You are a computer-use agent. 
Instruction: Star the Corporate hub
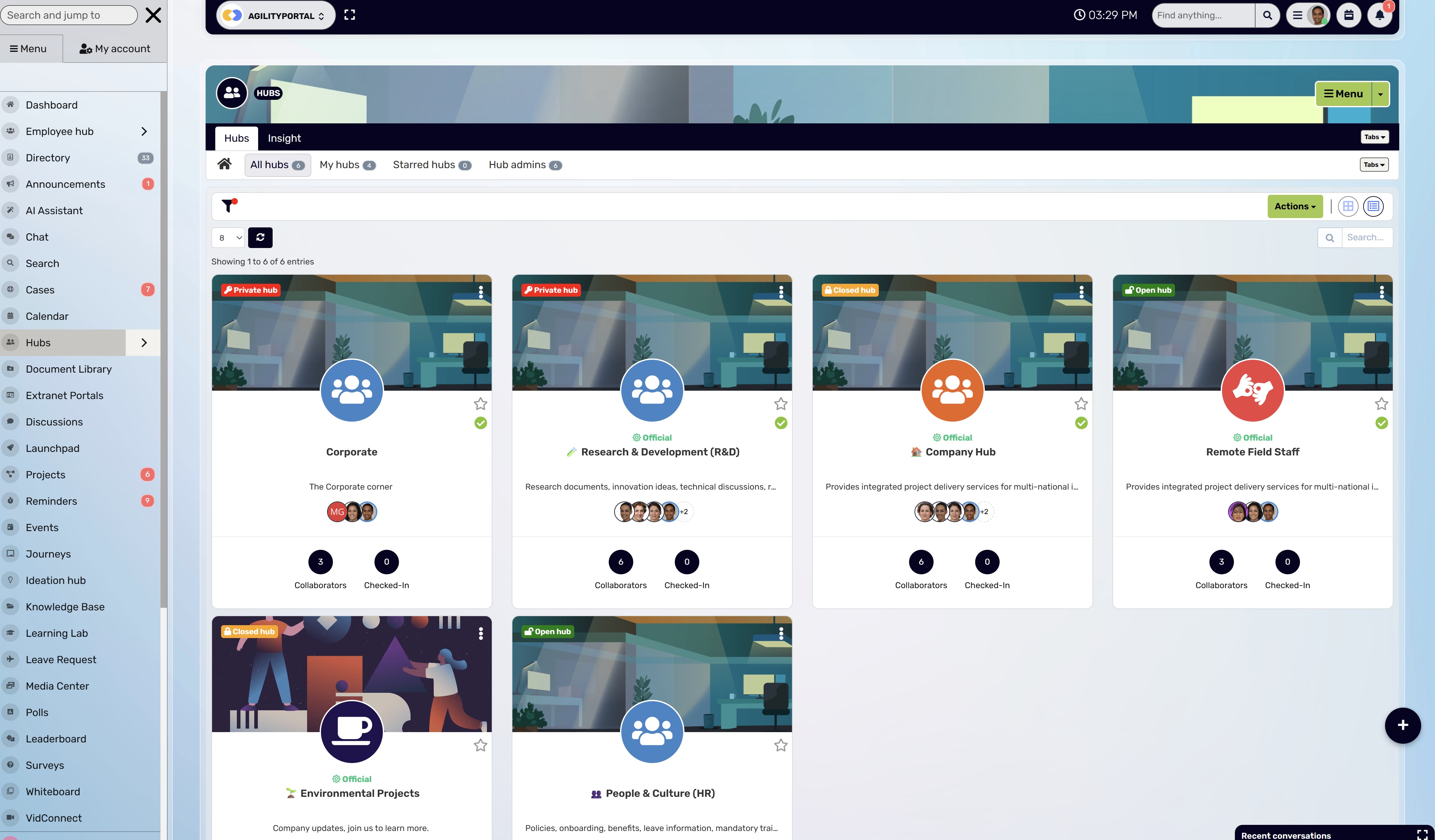point(480,404)
